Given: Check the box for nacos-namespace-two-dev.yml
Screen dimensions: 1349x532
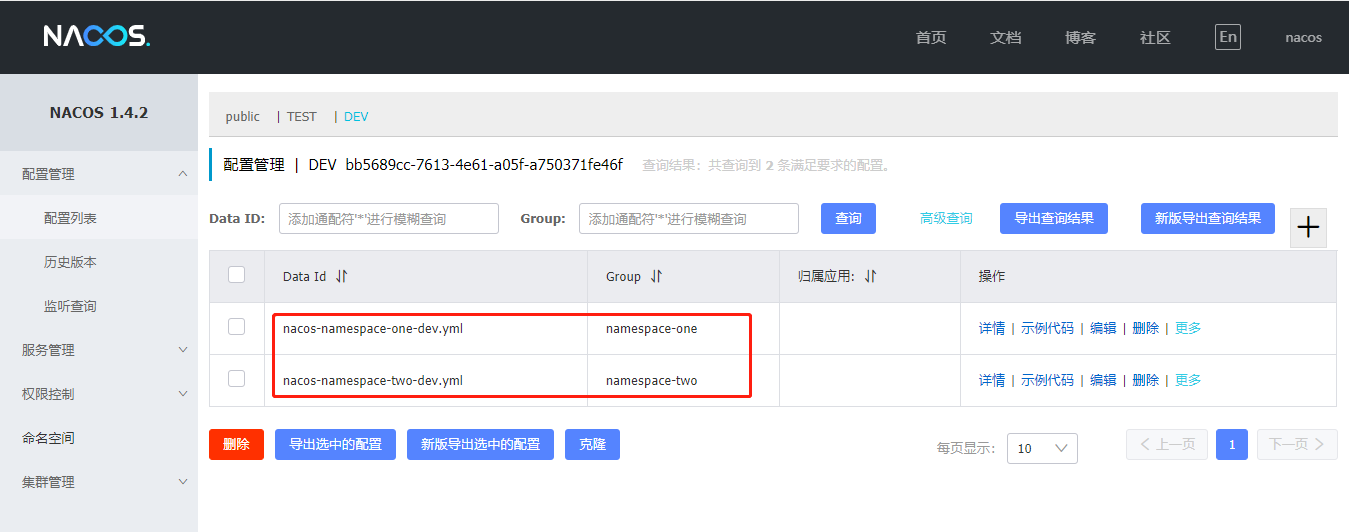Looking at the screenshot, I should click(237, 379).
